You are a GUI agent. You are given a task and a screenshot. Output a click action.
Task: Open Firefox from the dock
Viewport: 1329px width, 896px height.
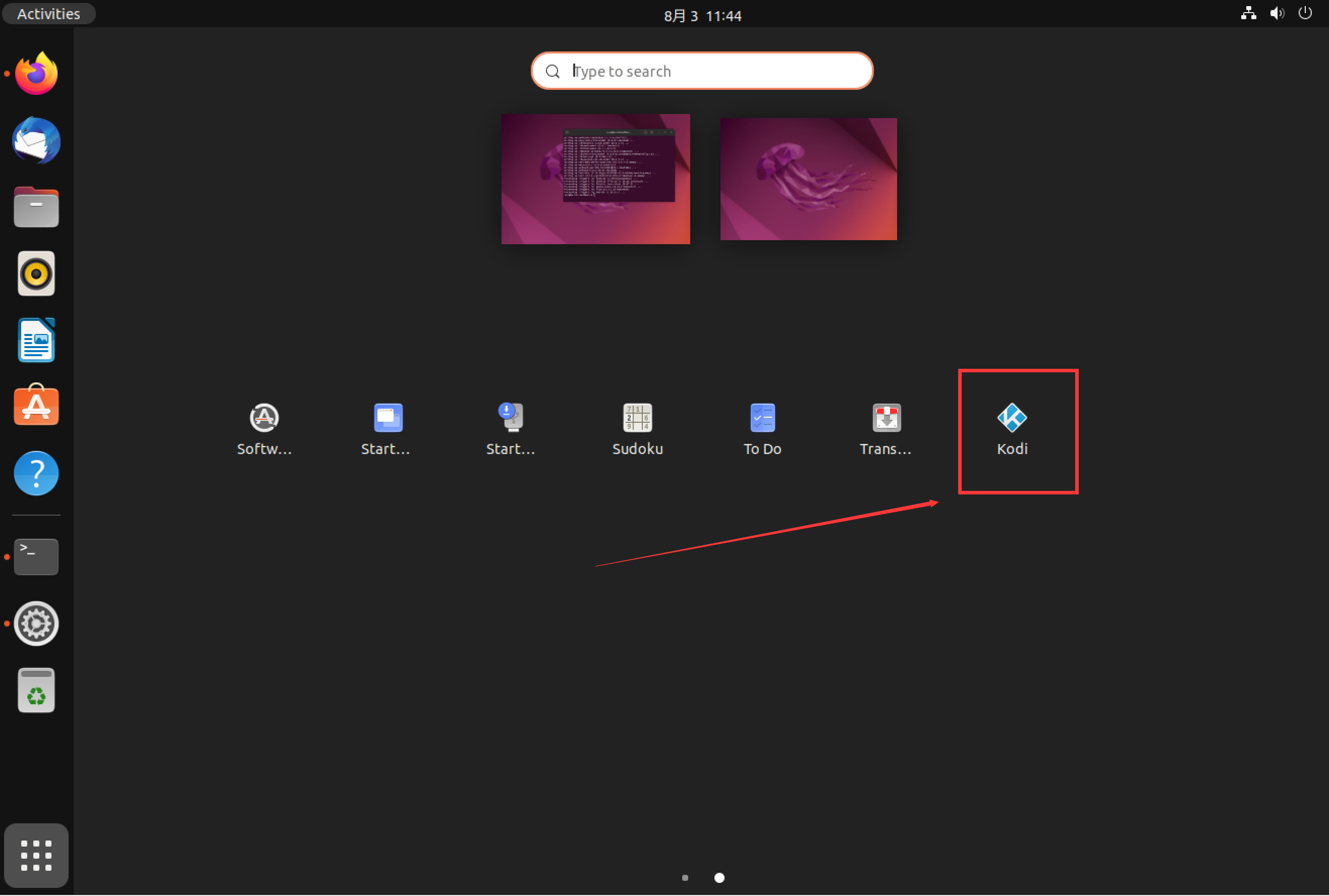pos(36,74)
